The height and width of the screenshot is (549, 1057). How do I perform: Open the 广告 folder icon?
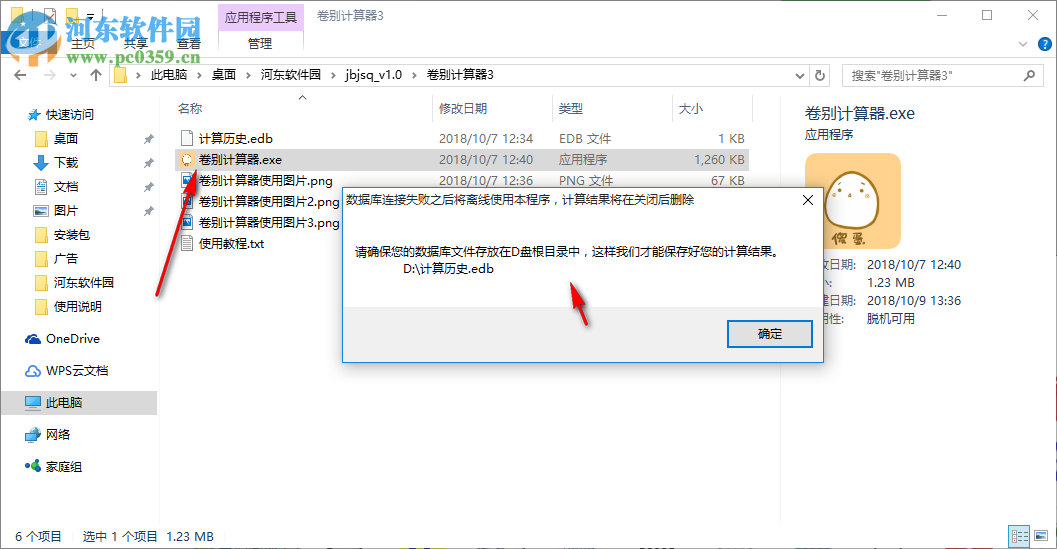click(41, 259)
